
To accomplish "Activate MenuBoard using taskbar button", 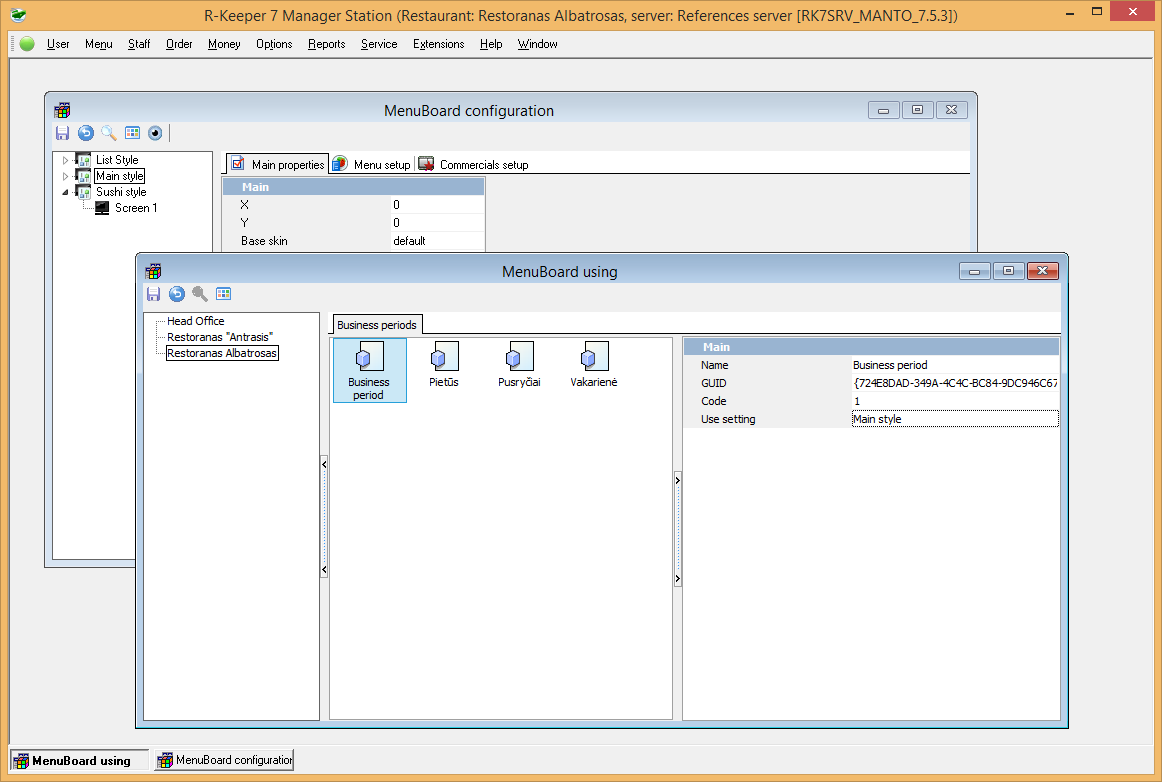I will [79, 761].
